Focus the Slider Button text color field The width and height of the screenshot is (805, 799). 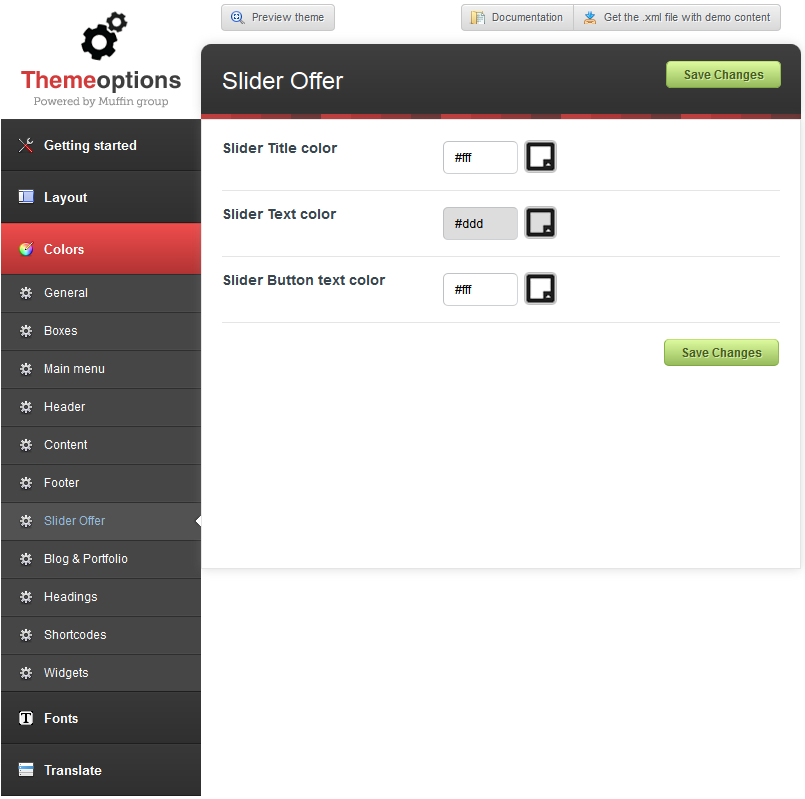click(x=480, y=289)
